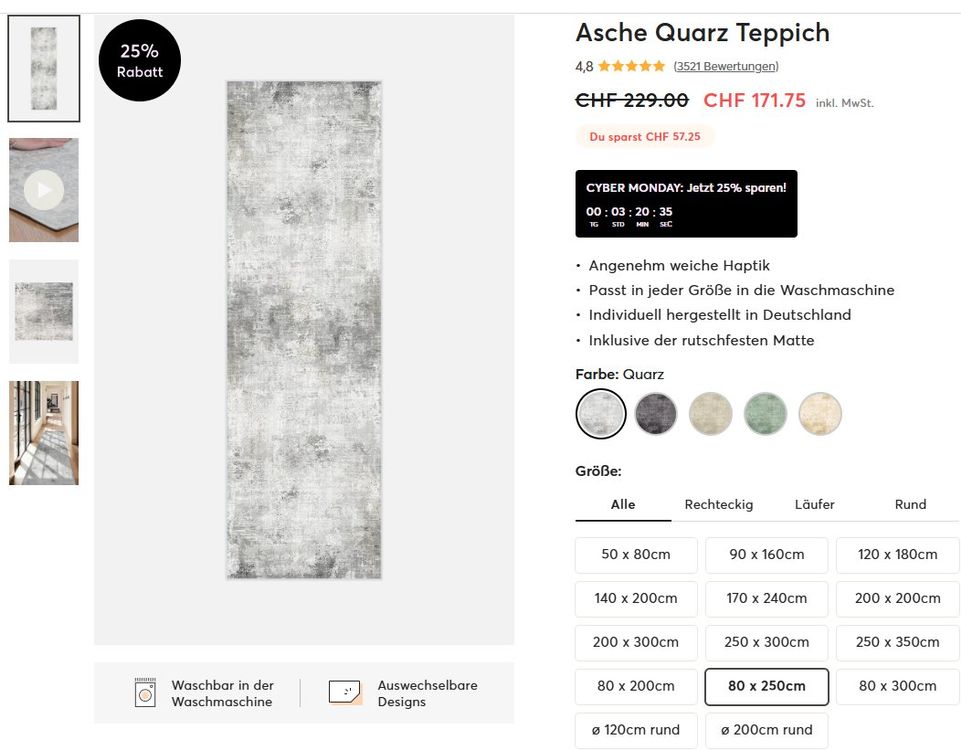Open the square rug thumbnail image
The image size is (961, 750).
[x=44, y=311]
